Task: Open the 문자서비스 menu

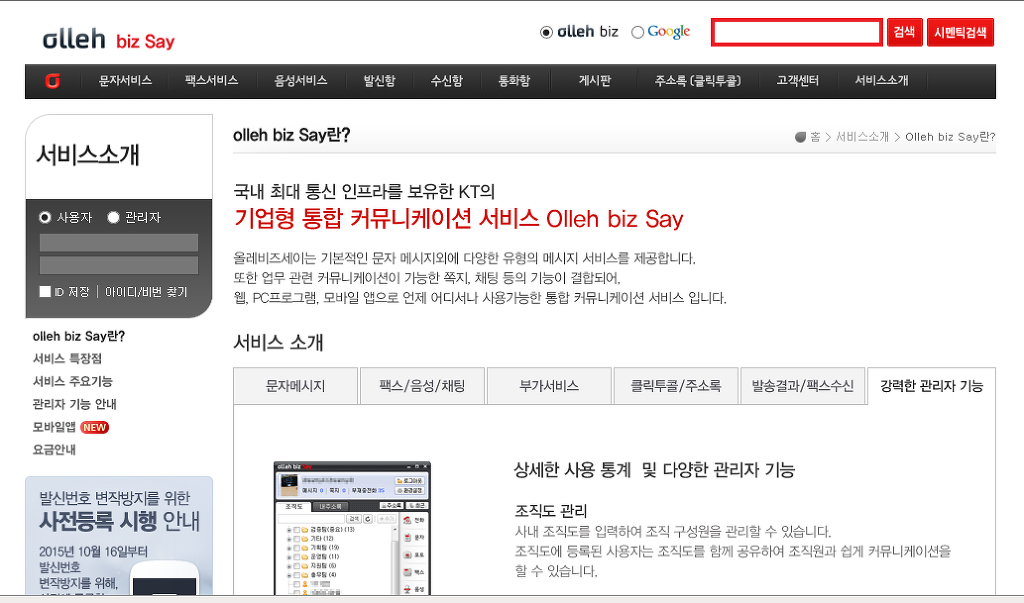Action: pos(125,80)
